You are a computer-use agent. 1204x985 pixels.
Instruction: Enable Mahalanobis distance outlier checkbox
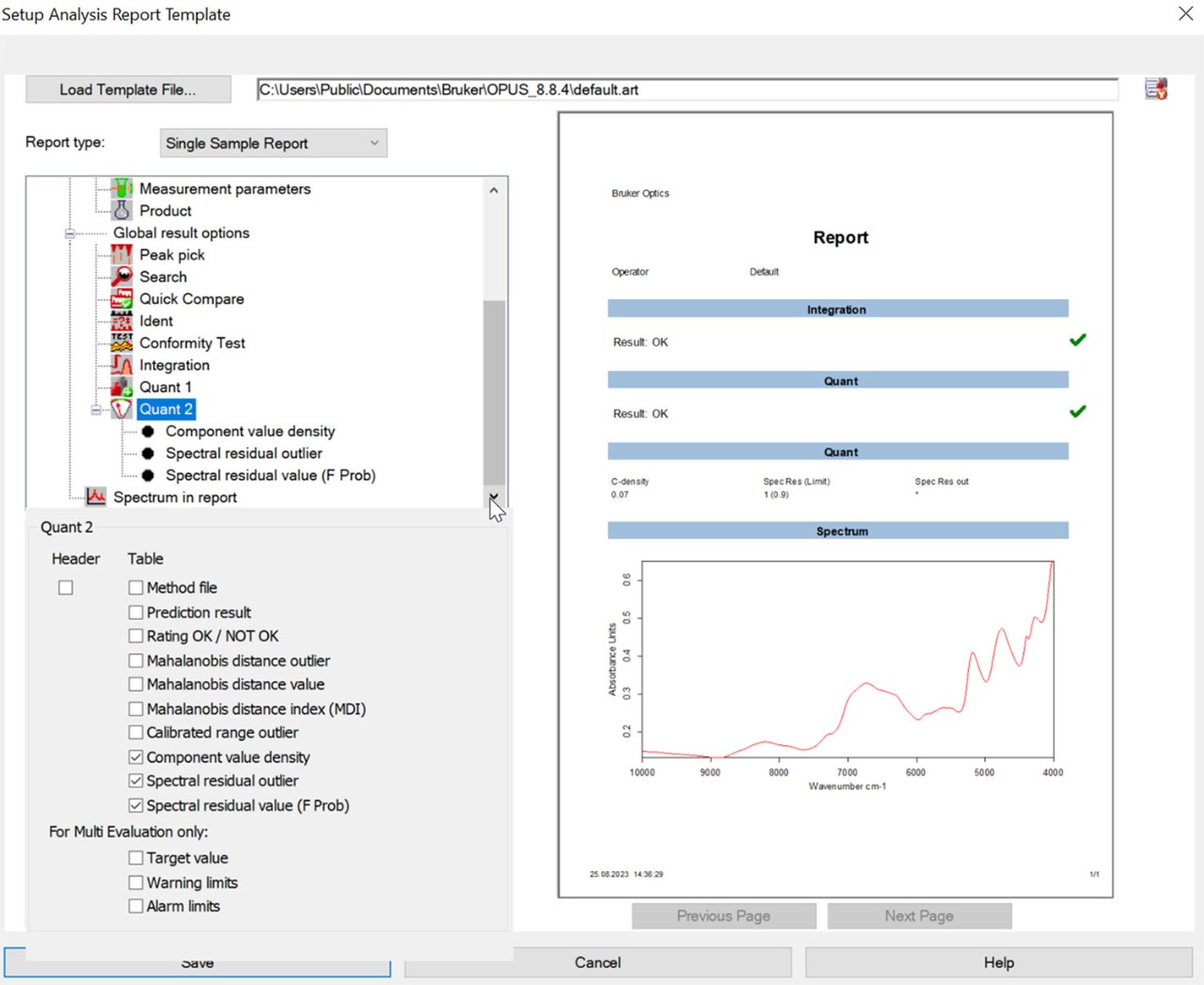[x=135, y=660]
